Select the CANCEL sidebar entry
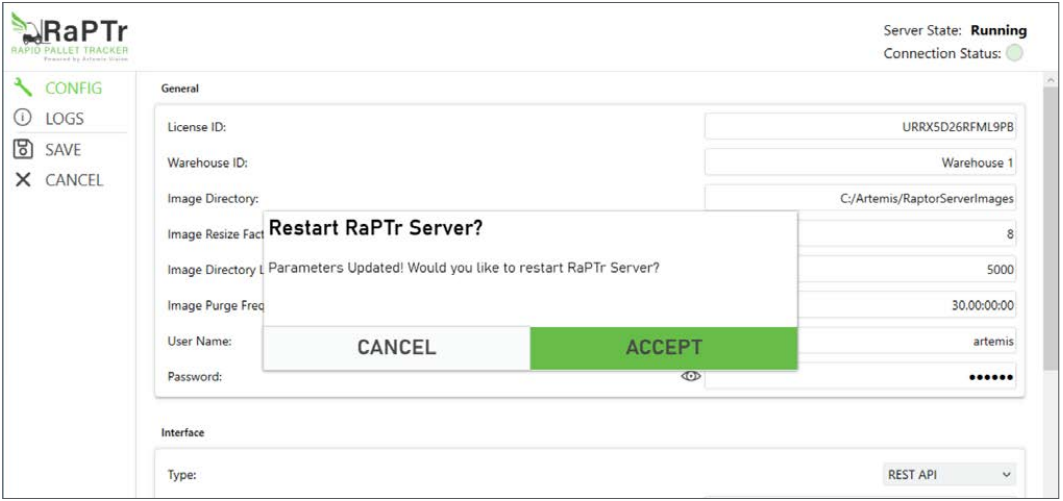 [x=74, y=180]
